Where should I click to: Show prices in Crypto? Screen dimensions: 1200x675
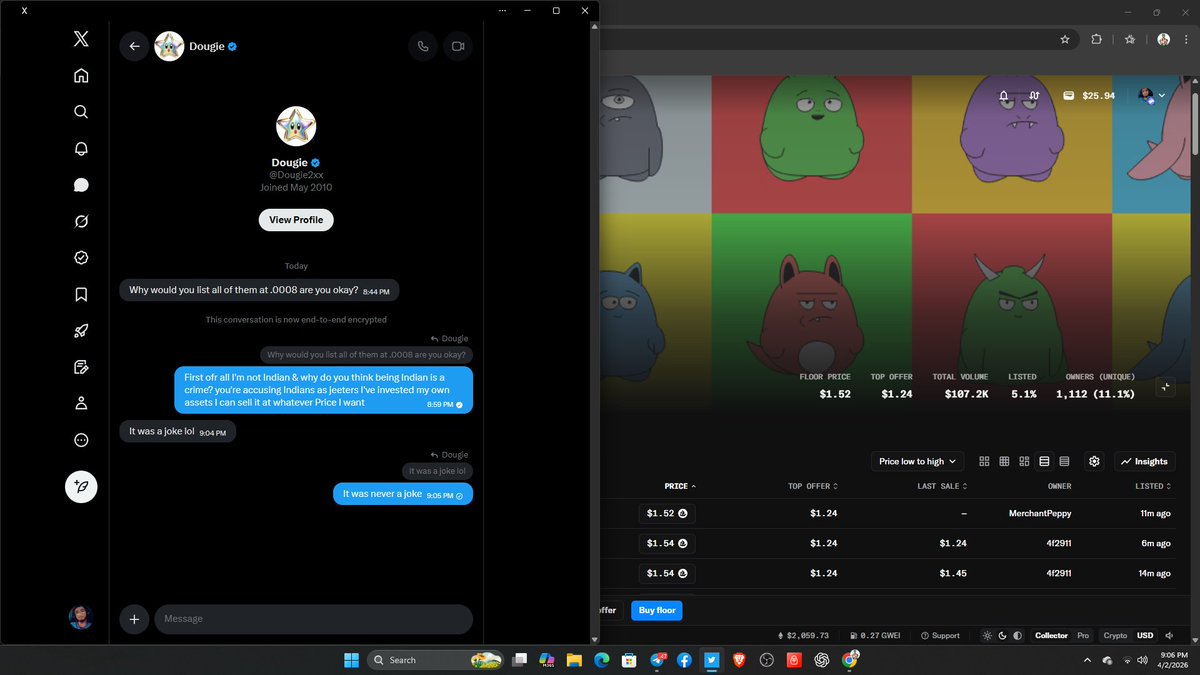tap(1114, 636)
